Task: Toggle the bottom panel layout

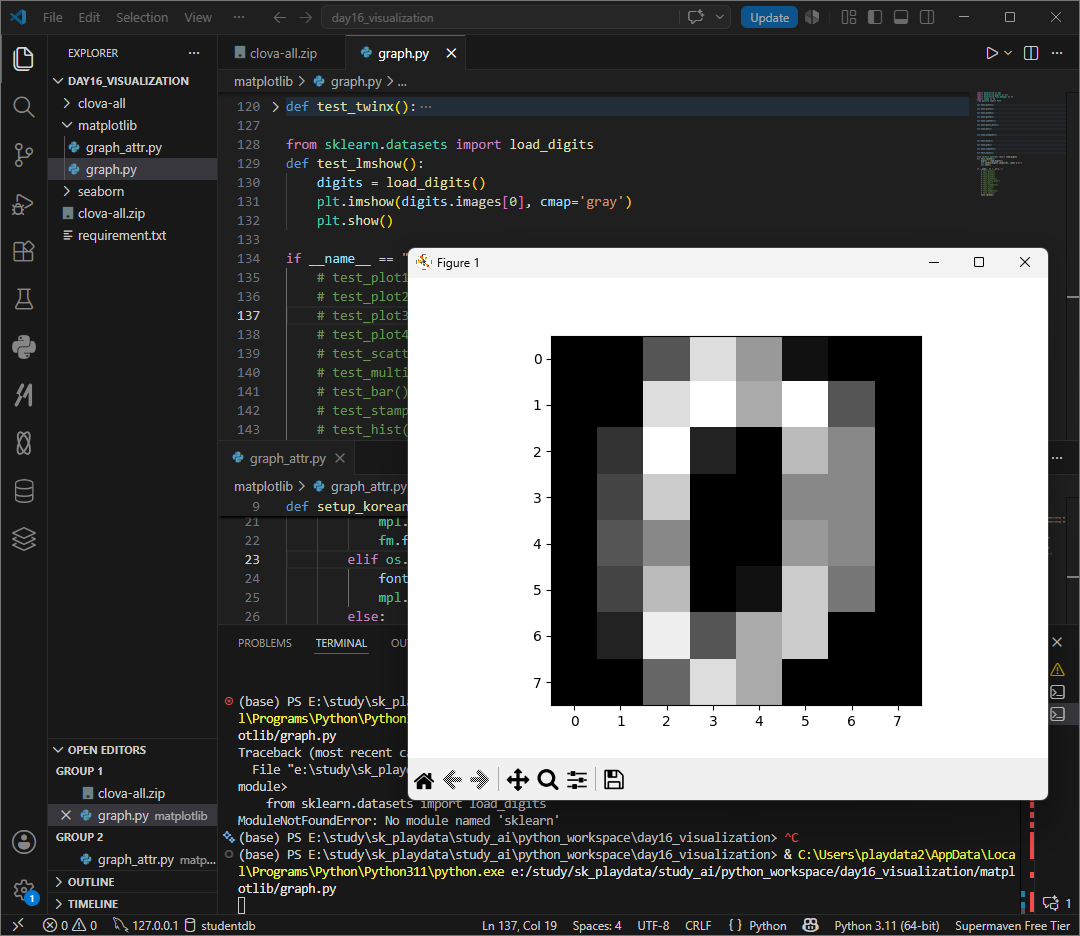Action: [x=901, y=17]
